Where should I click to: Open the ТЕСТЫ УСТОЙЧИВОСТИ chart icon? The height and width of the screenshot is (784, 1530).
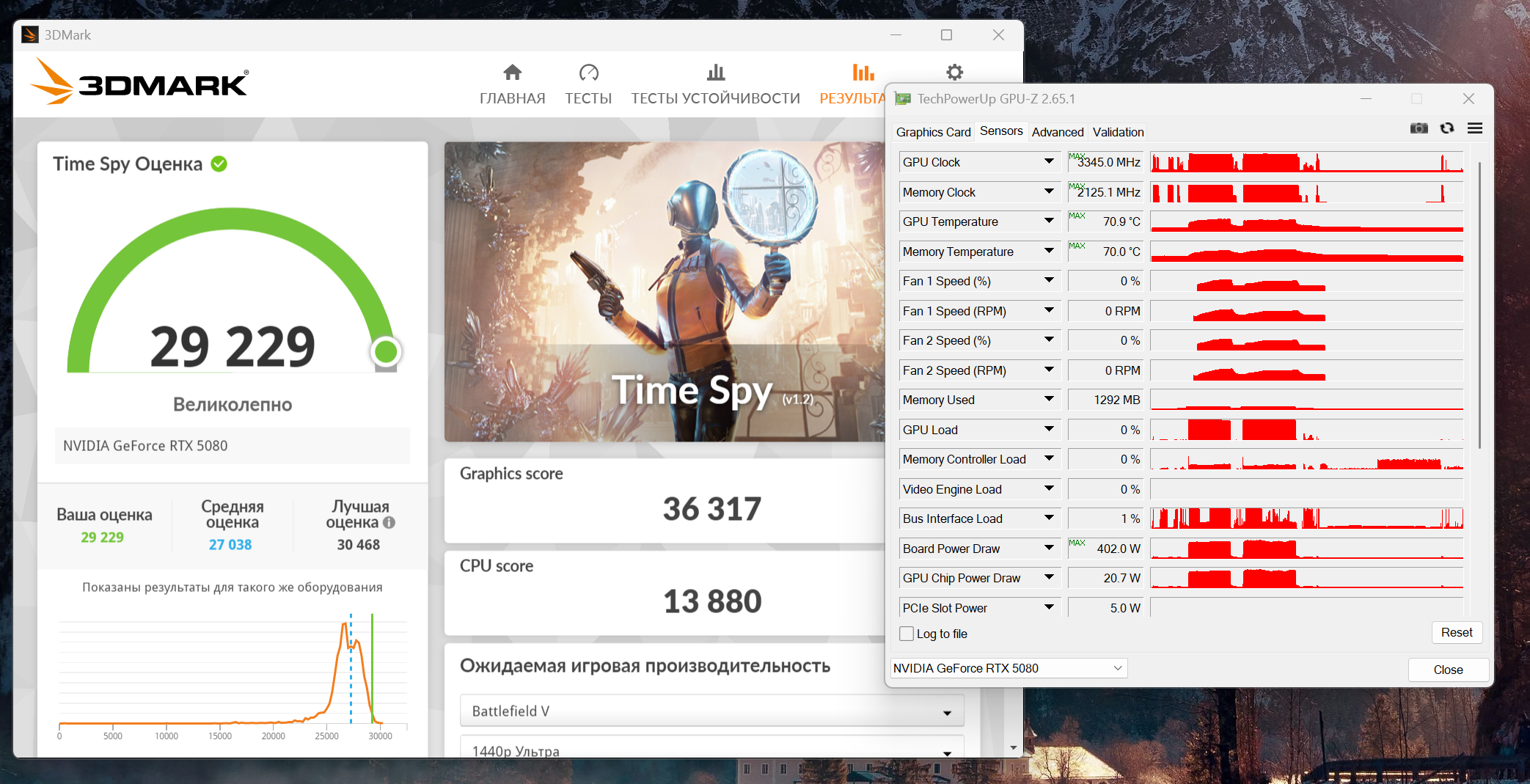coord(715,72)
